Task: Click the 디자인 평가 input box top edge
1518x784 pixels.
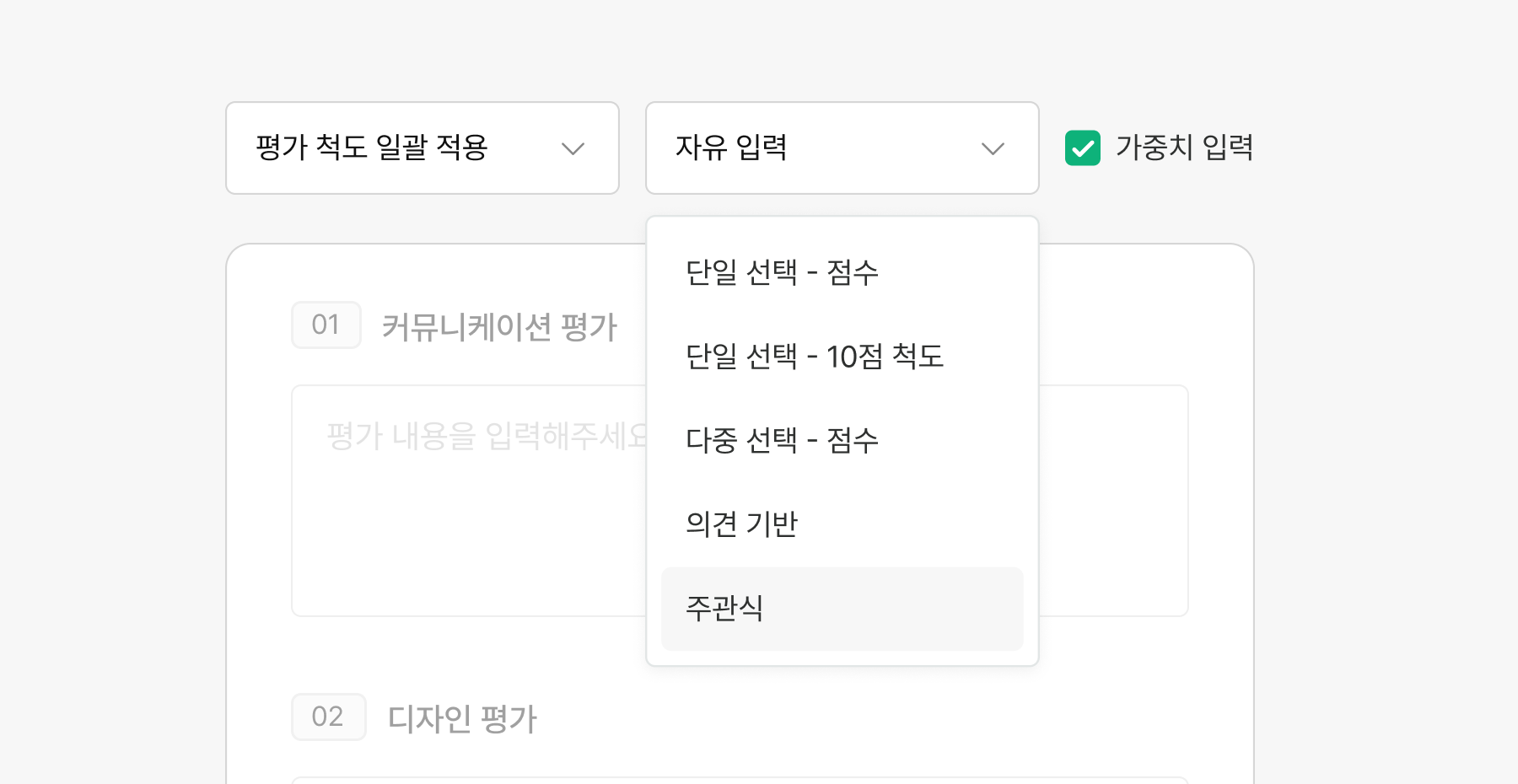Action: (x=739, y=780)
